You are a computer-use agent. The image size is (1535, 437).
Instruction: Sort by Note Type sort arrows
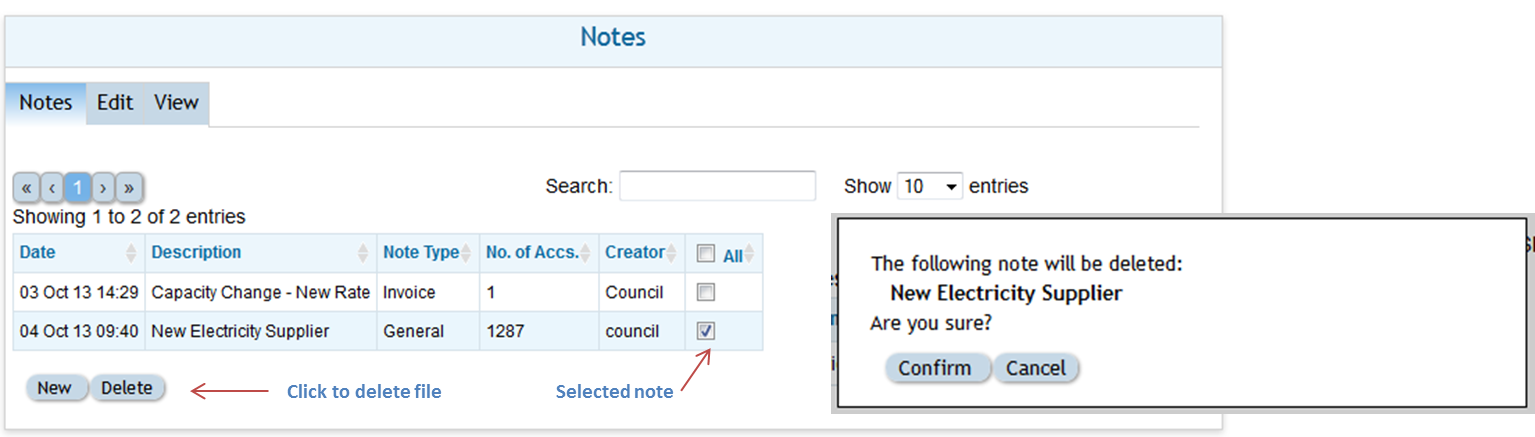pyautogui.click(x=466, y=253)
